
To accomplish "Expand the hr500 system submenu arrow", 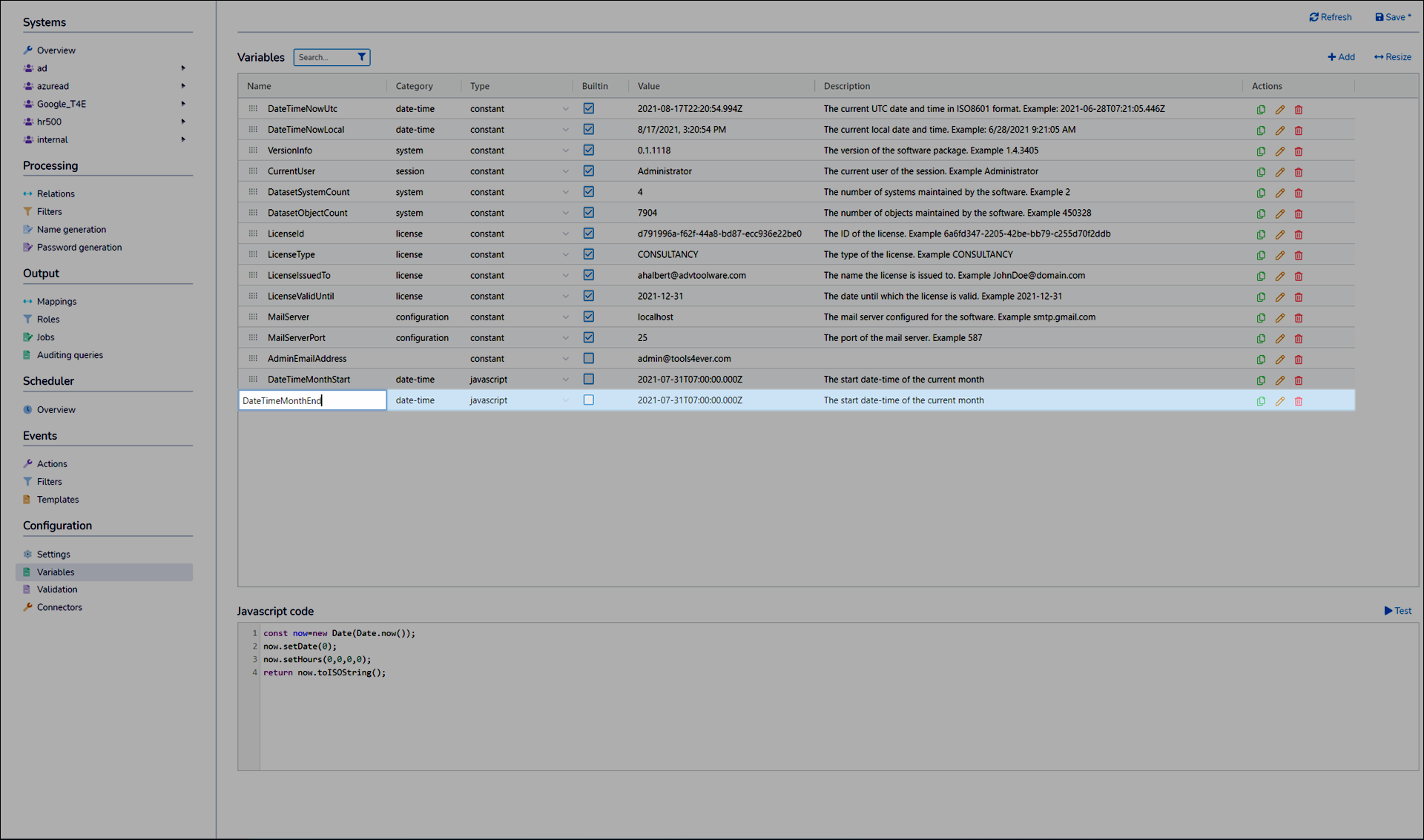I will coord(183,122).
